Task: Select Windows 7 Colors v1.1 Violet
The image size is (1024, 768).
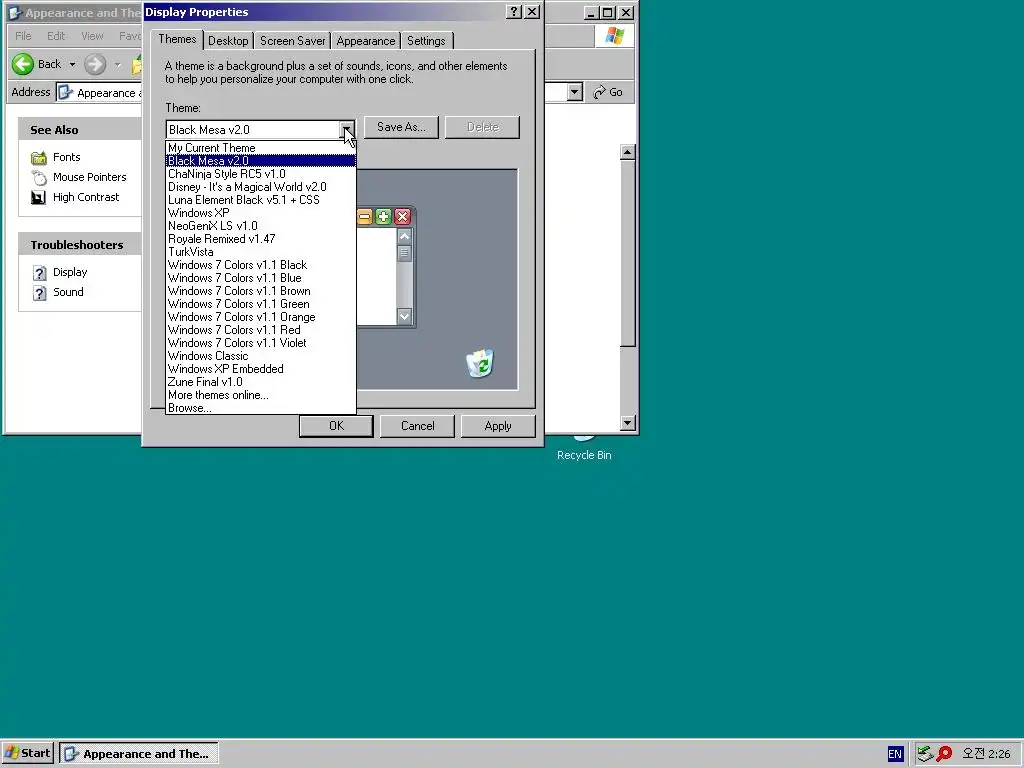Action: pyautogui.click(x=261, y=344)
